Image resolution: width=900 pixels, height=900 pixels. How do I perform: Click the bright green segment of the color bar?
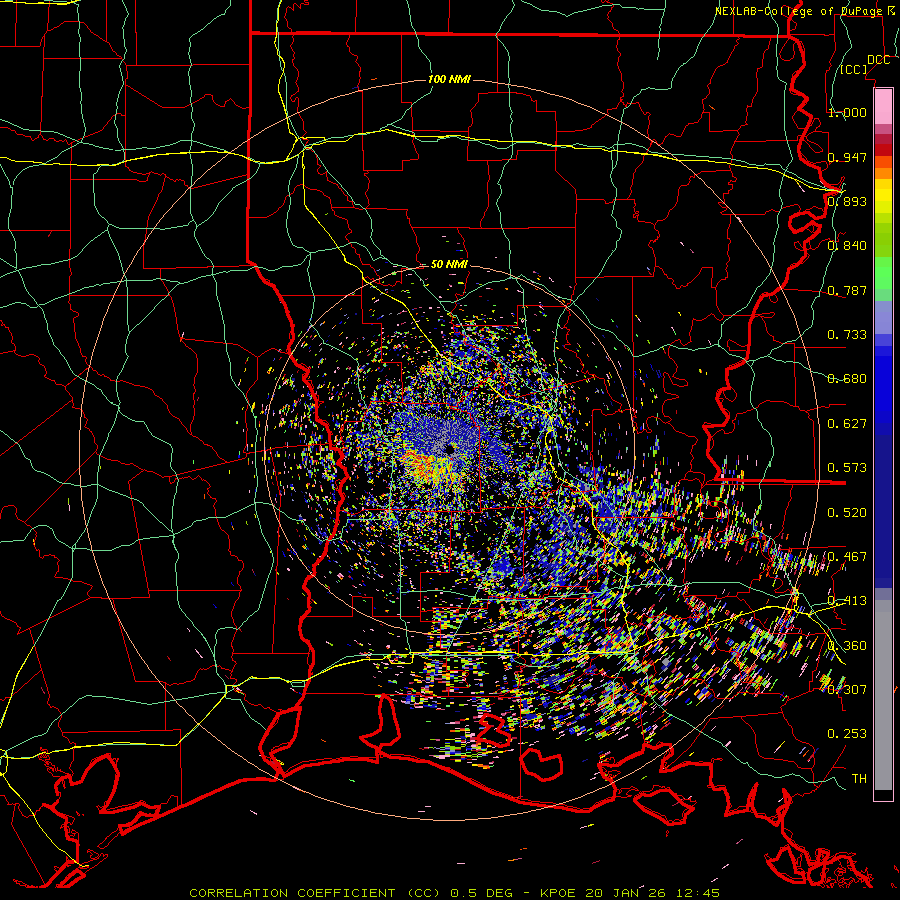pyautogui.click(x=883, y=273)
